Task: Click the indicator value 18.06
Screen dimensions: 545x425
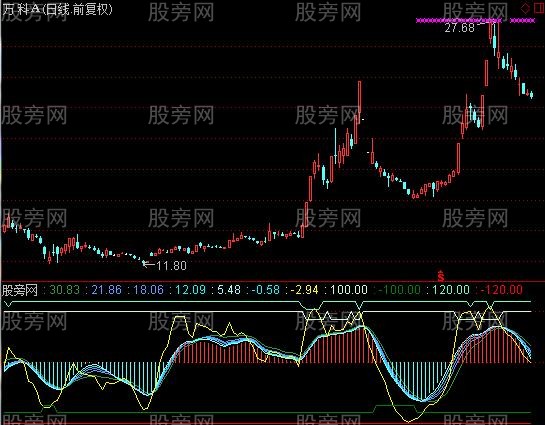Action: click(x=148, y=289)
